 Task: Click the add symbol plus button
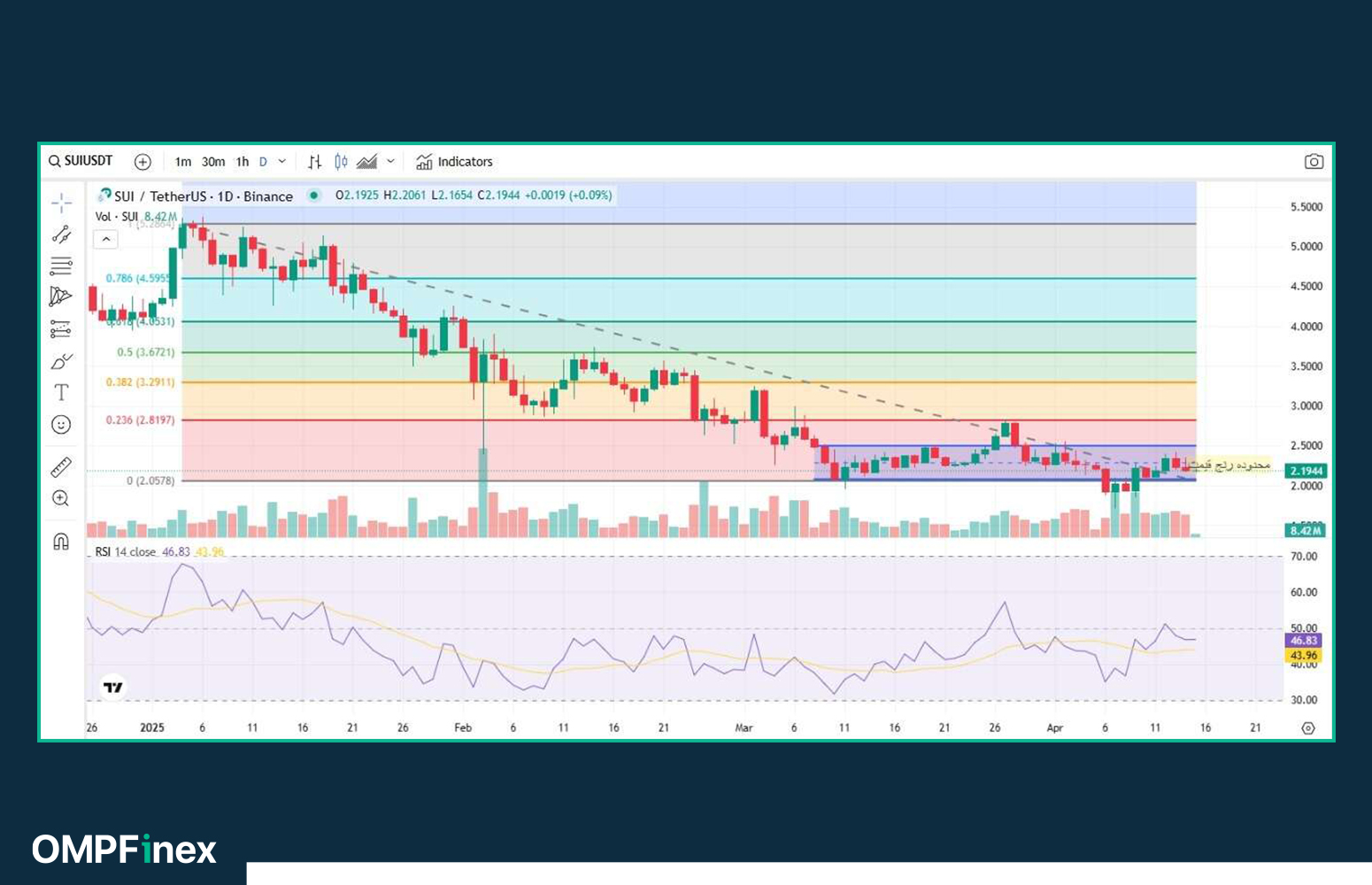point(143,161)
